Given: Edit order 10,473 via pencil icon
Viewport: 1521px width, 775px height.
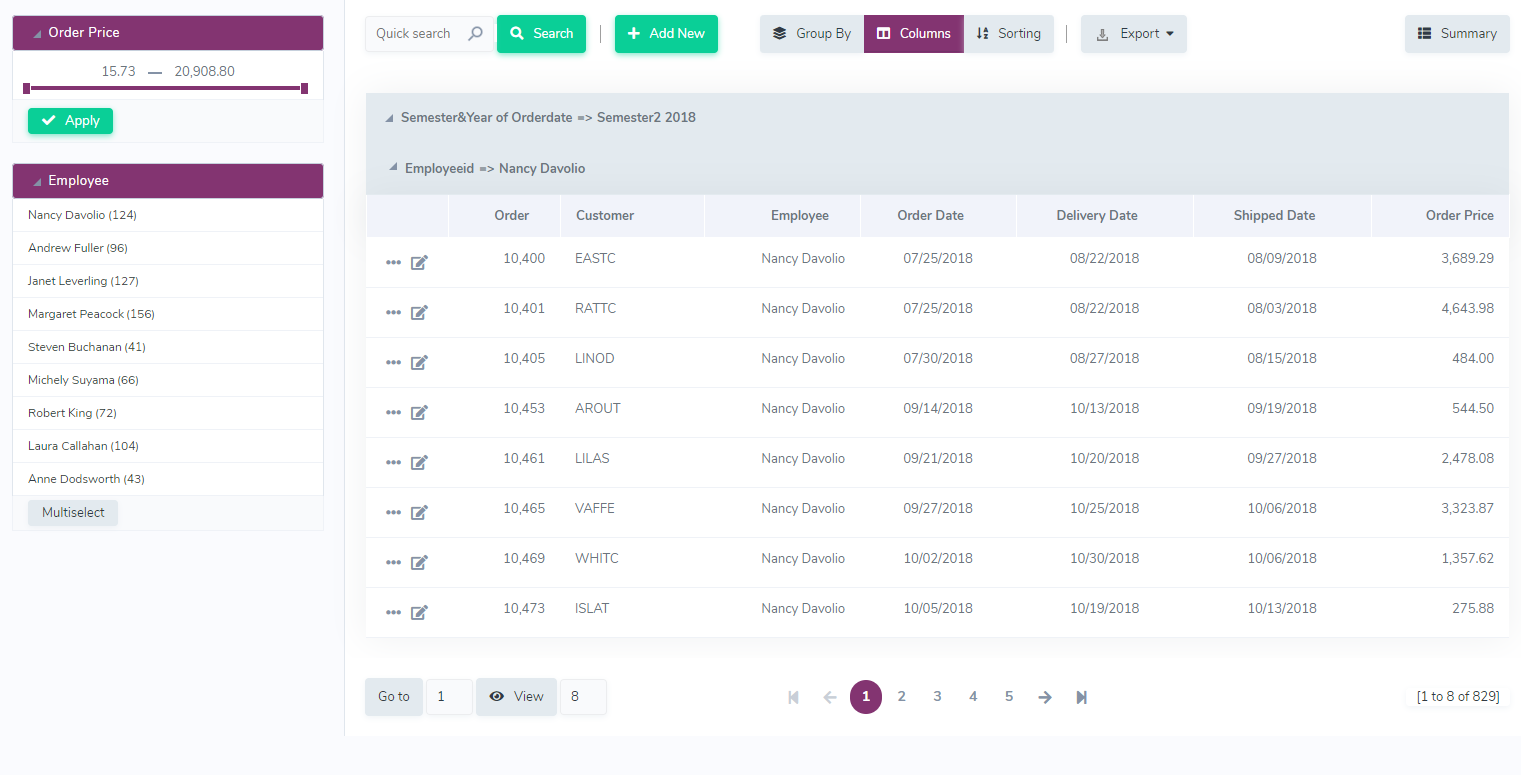Looking at the screenshot, I should [x=420, y=612].
